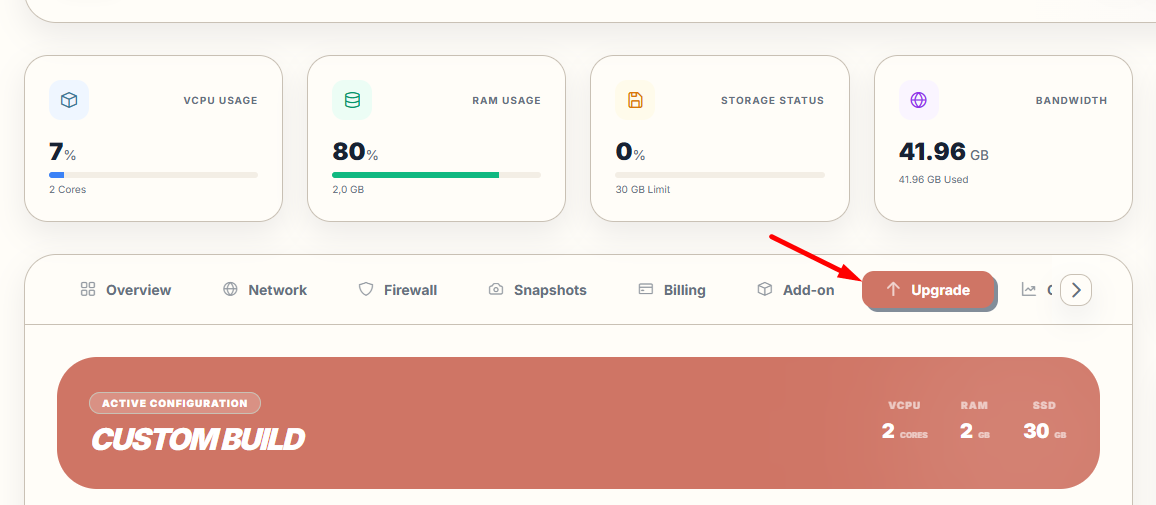Click the vCPU usage cube icon
The image size is (1156, 505).
click(x=69, y=100)
